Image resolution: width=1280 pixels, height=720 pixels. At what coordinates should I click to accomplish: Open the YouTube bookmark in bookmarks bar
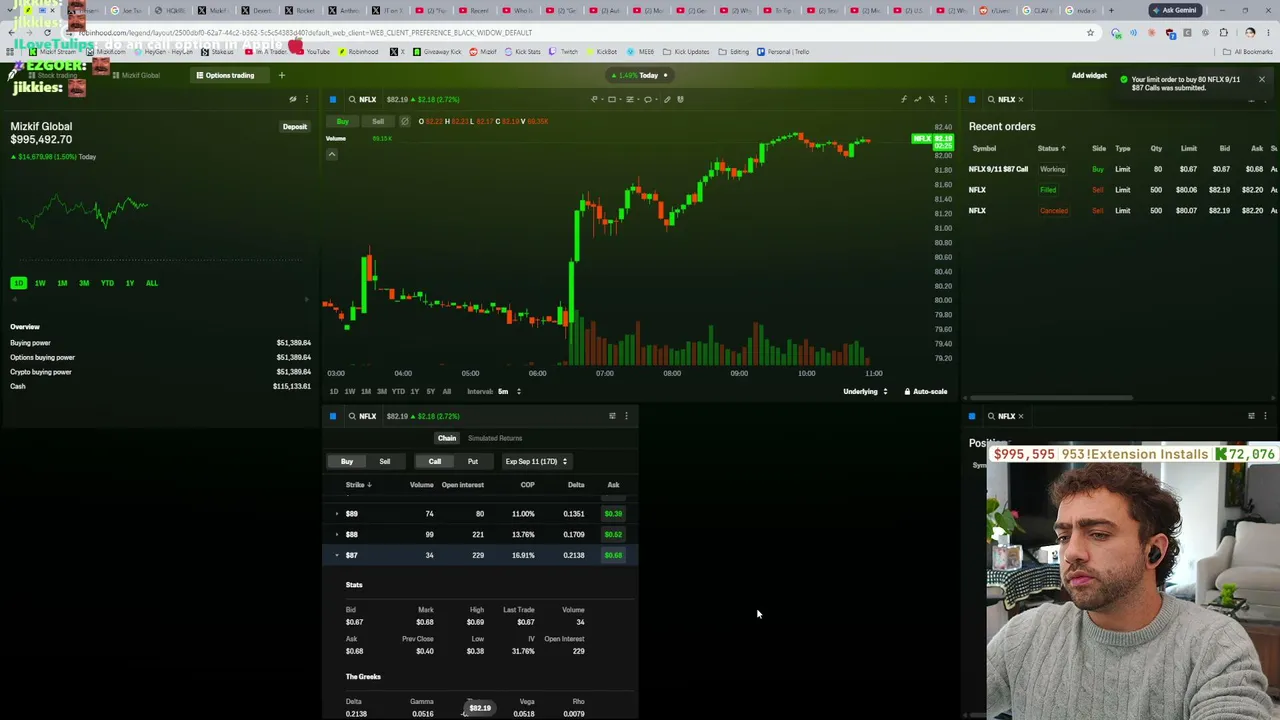coord(313,52)
